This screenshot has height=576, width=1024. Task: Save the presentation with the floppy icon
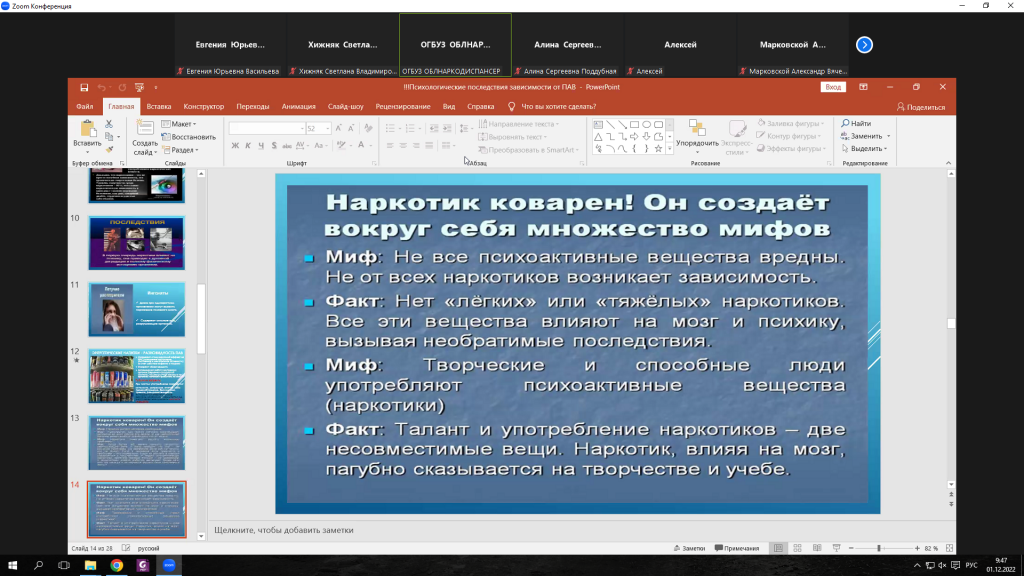tap(84, 87)
